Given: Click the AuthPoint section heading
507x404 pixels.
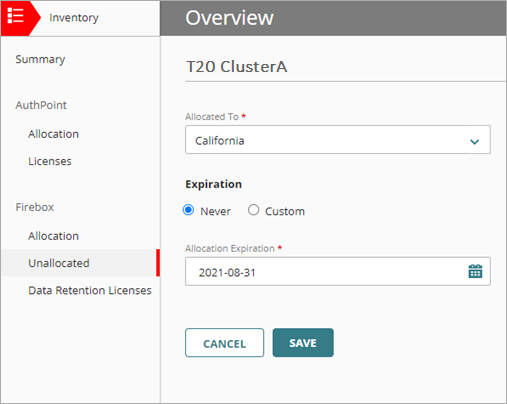Looking at the screenshot, I should point(41,105).
